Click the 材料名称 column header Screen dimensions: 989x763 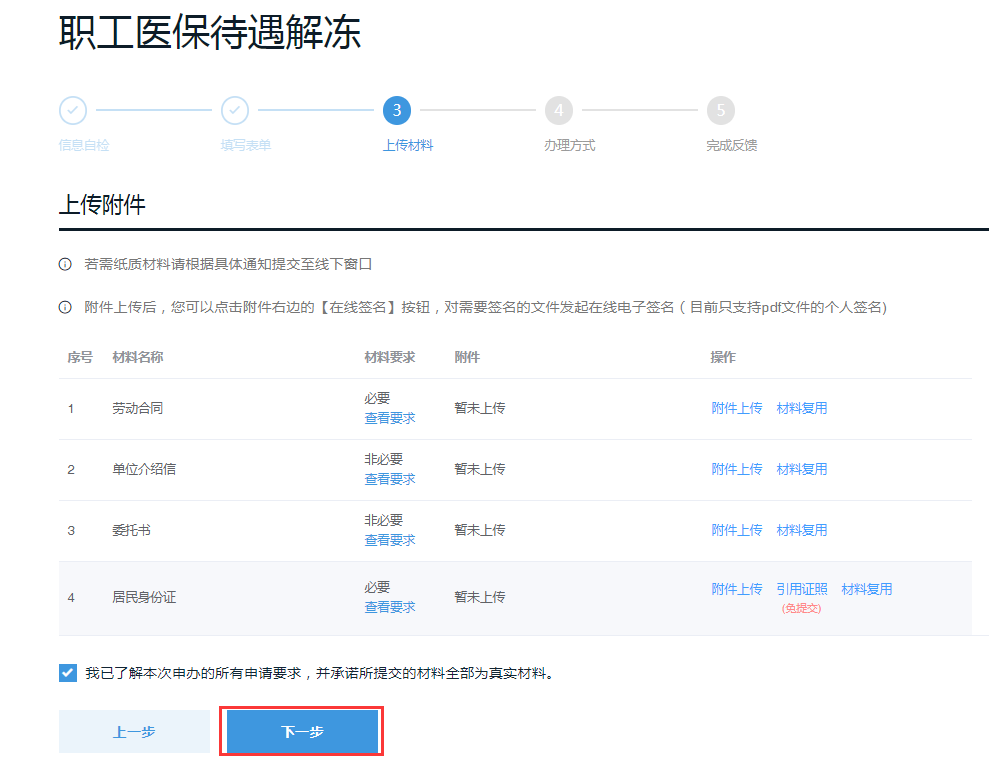pos(138,358)
